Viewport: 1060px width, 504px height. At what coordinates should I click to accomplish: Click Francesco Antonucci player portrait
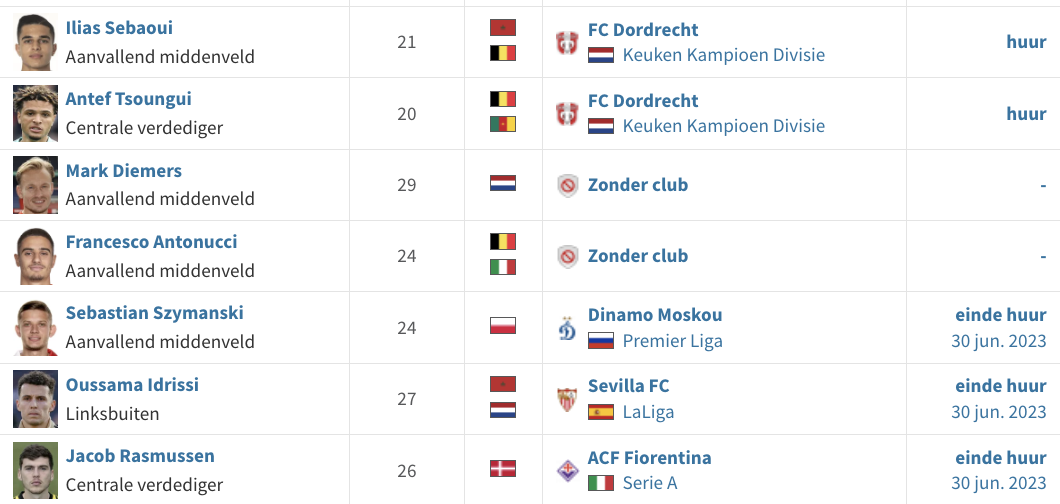click(36, 256)
